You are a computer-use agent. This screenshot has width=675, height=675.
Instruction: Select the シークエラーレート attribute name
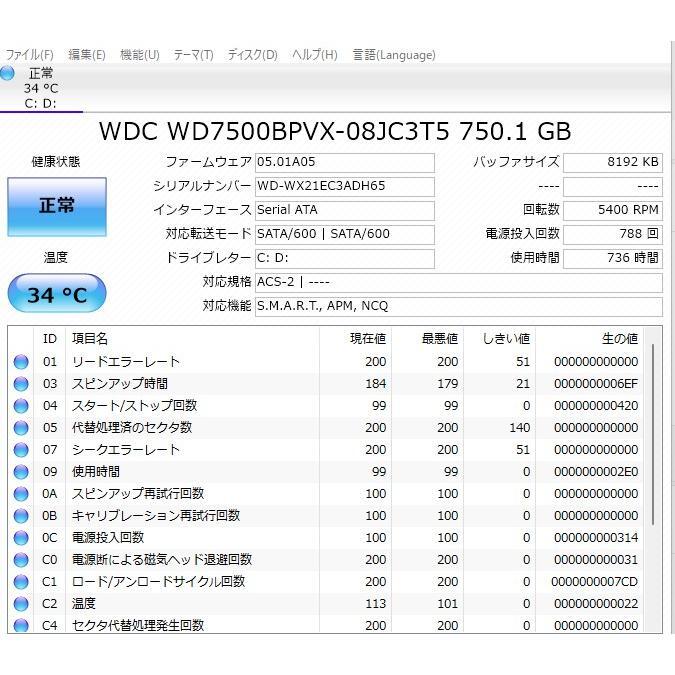(126, 449)
